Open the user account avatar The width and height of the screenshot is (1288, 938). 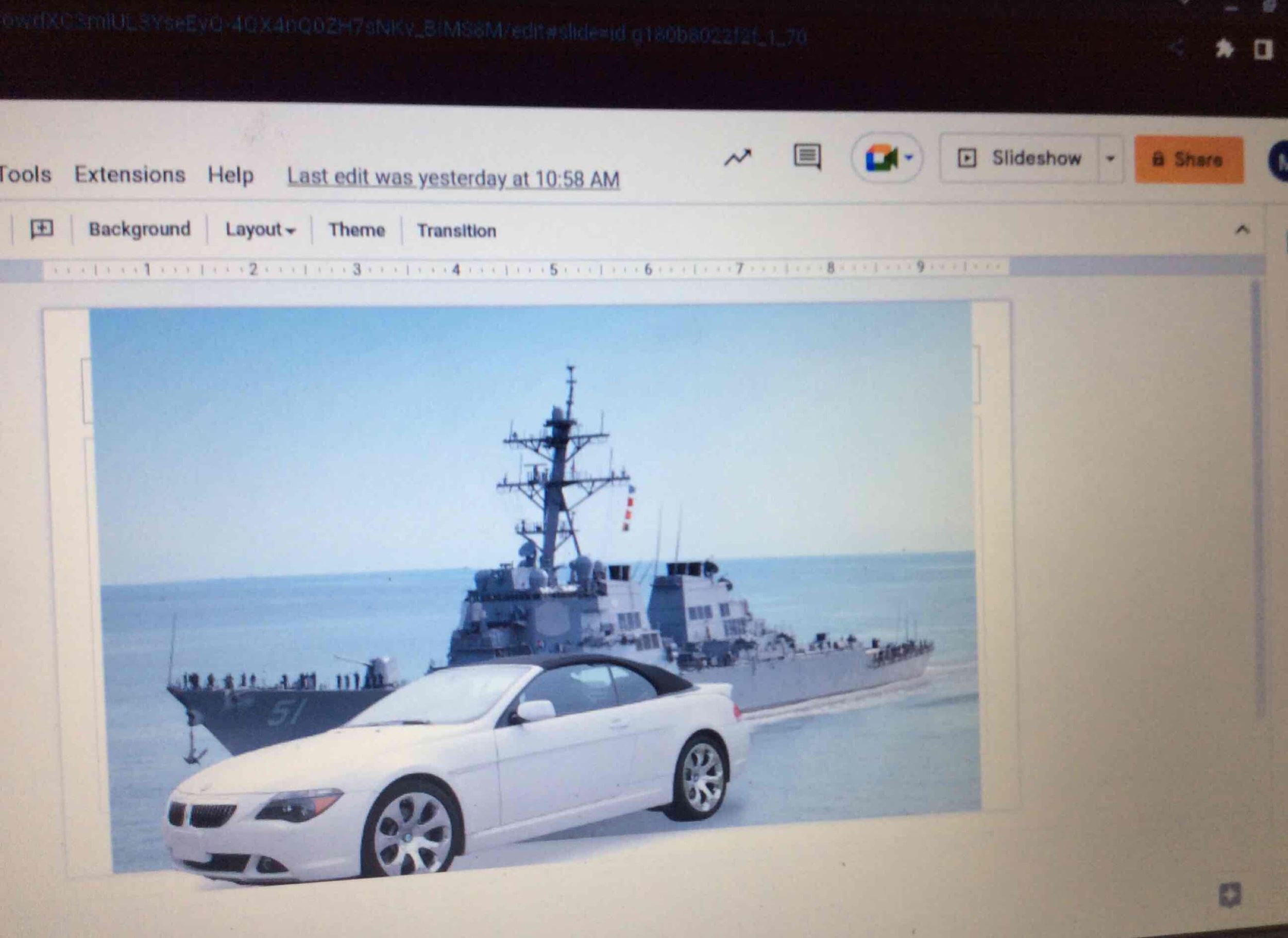click(x=1278, y=161)
